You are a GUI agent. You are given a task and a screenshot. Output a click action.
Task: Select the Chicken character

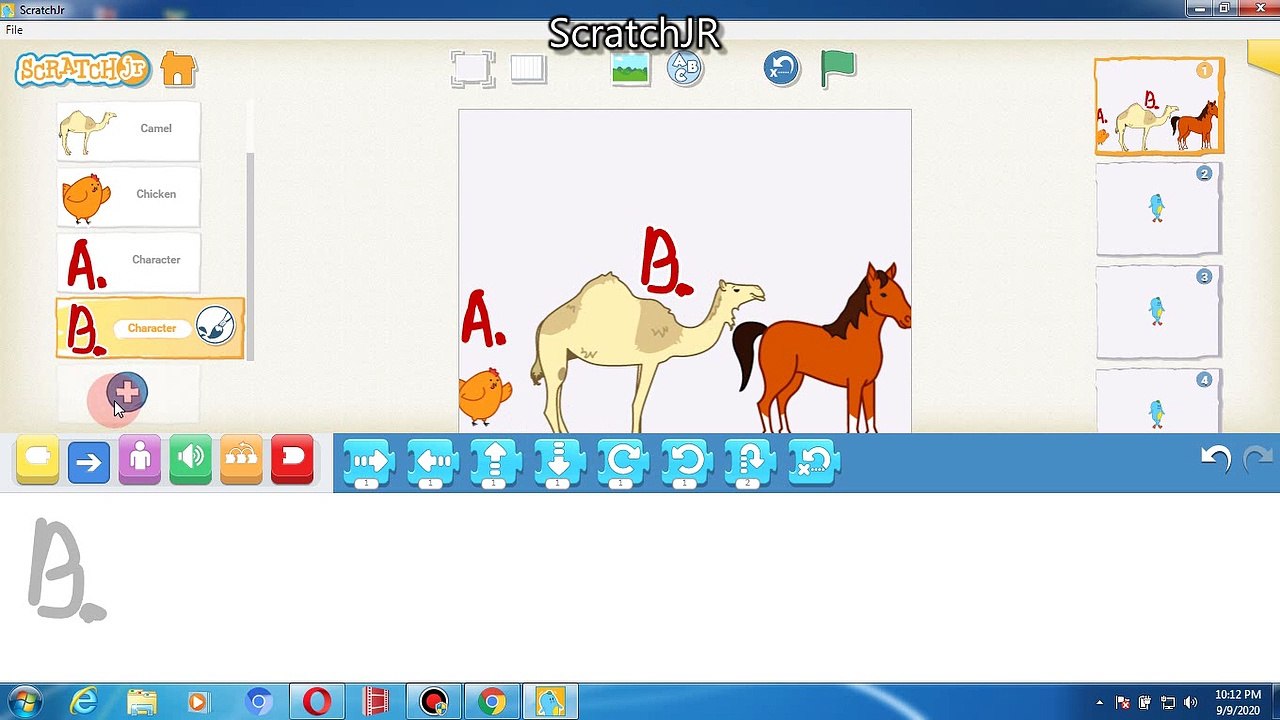click(128, 197)
